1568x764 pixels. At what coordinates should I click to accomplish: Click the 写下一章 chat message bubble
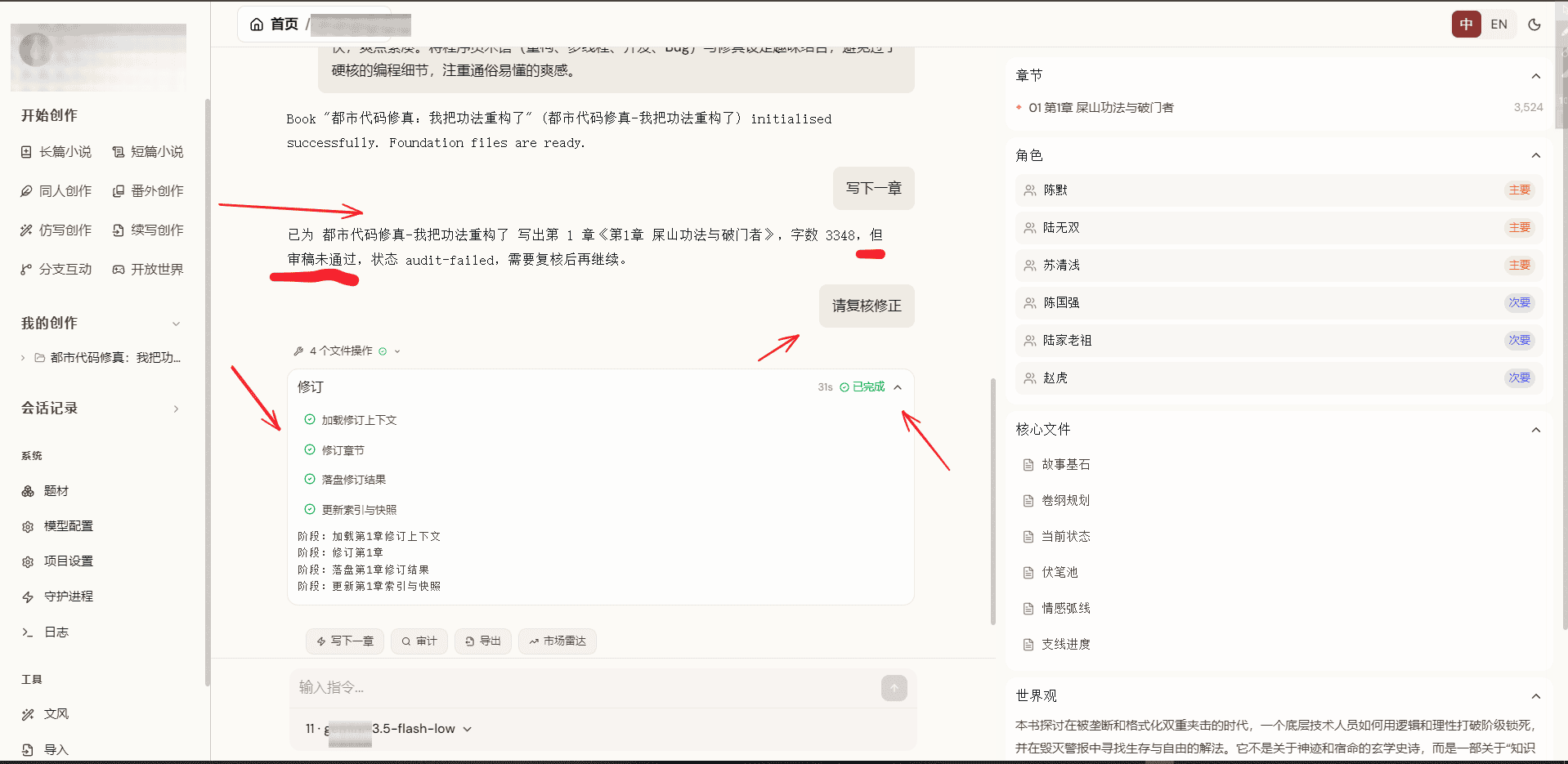pyautogui.click(x=873, y=189)
